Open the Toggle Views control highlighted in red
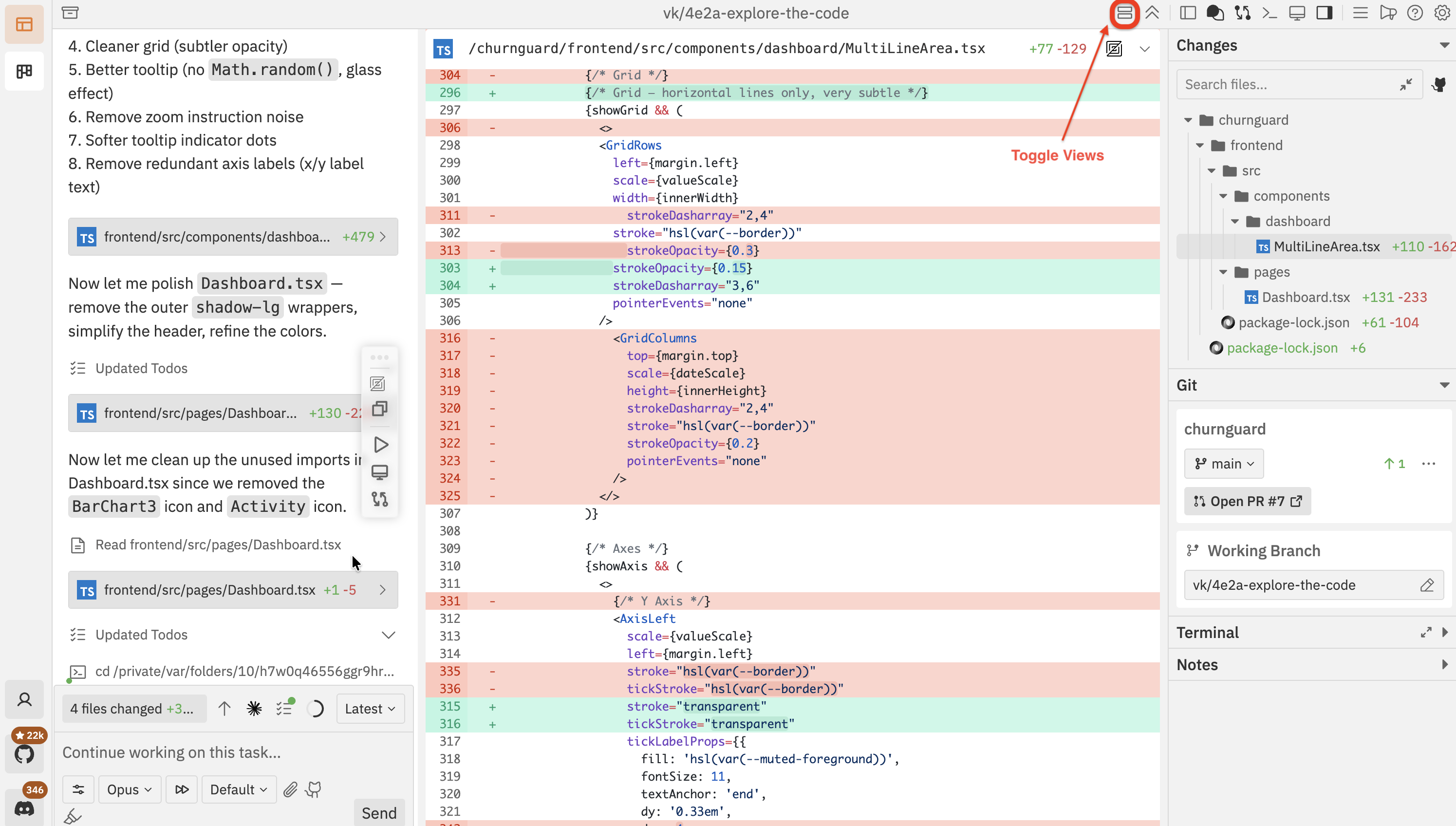1456x826 pixels. pos(1124,14)
